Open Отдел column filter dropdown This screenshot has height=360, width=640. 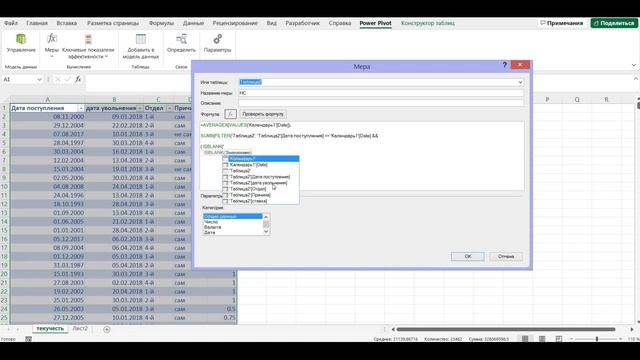[169, 108]
